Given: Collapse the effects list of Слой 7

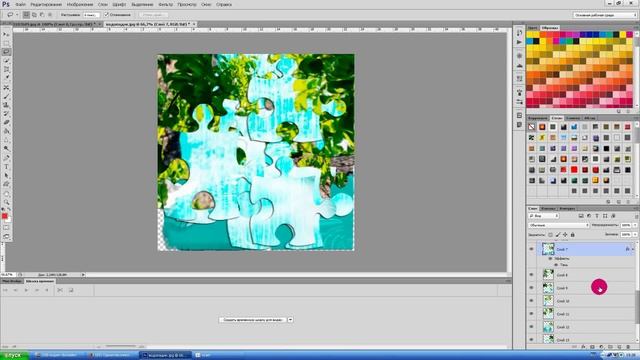Looking at the screenshot, I should pyautogui.click(x=633, y=249).
